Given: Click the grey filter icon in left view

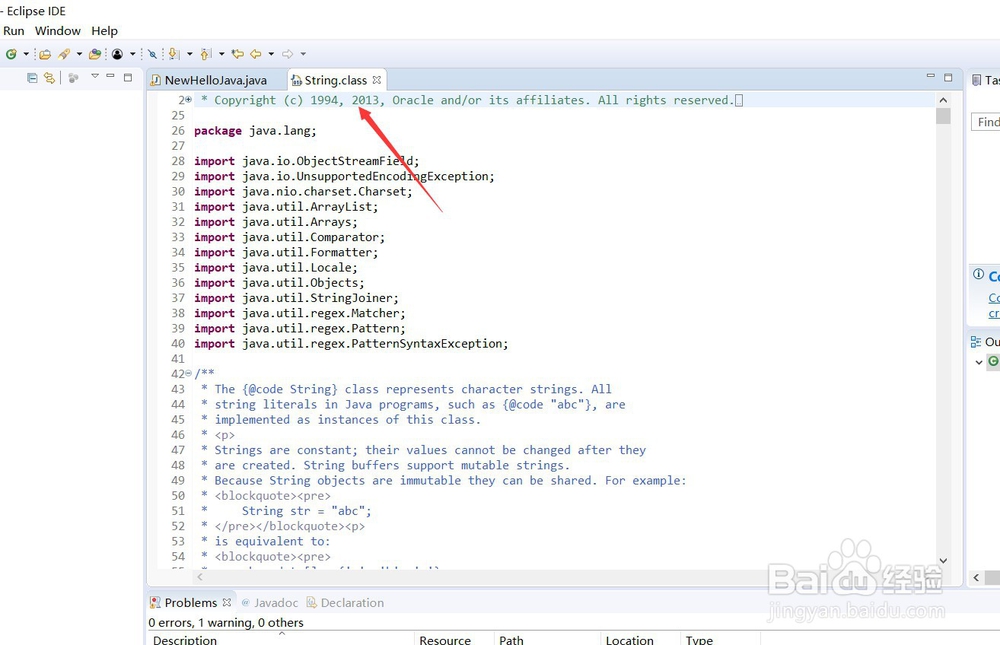Looking at the screenshot, I should click(73, 78).
